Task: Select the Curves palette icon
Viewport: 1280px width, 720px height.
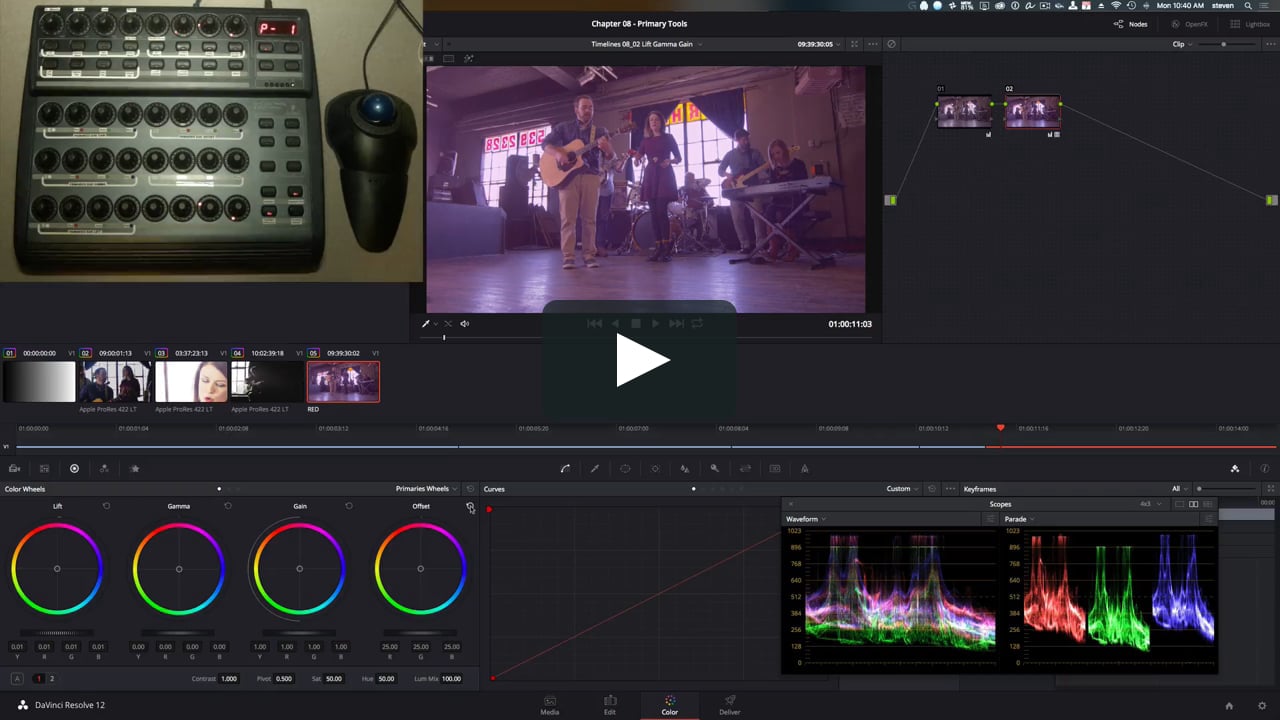Action: (x=565, y=468)
